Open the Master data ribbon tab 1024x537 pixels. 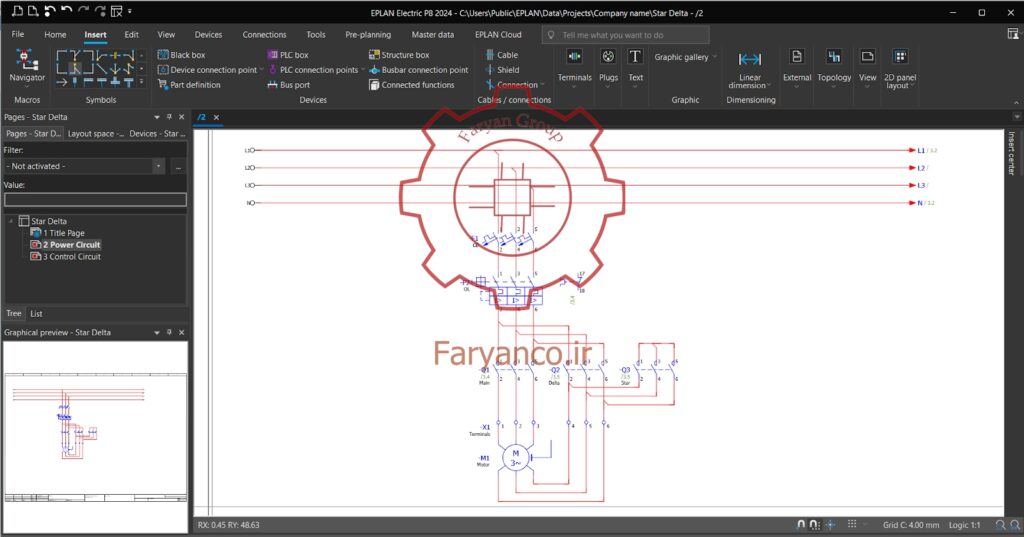click(432, 35)
